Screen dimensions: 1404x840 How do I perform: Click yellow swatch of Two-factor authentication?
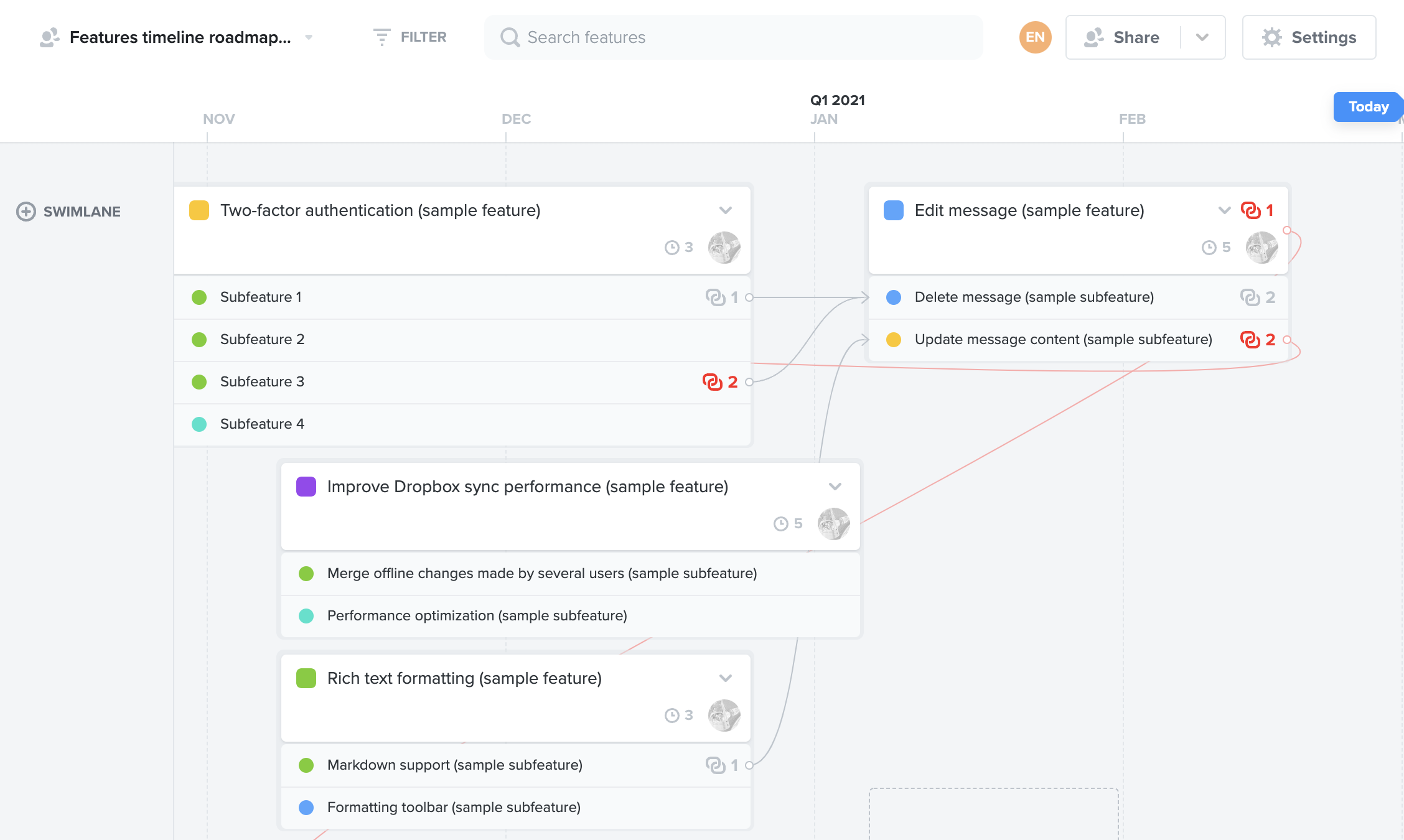[199, 210]
